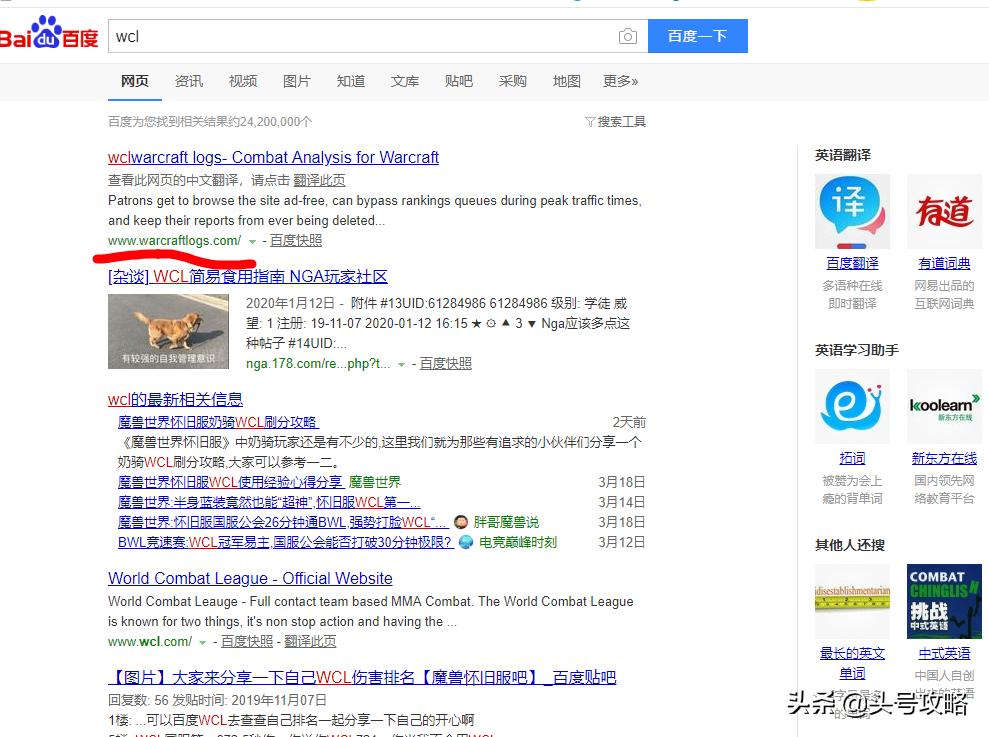This screenshot has width=989, height=737.
Task: Open the Hujiang snail app icon
Action: point(852,406)
